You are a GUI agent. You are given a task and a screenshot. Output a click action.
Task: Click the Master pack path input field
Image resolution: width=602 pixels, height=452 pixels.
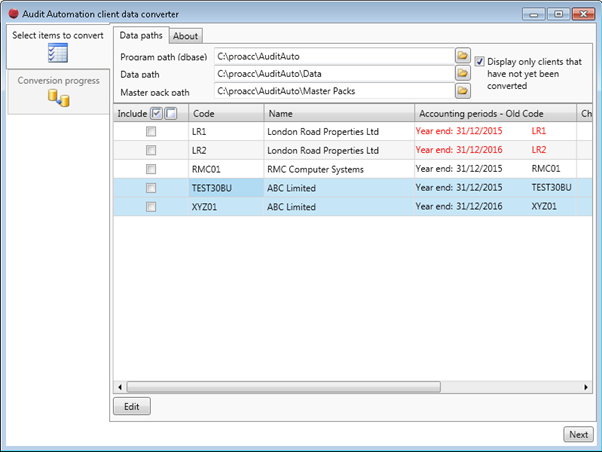coord(334,91)
